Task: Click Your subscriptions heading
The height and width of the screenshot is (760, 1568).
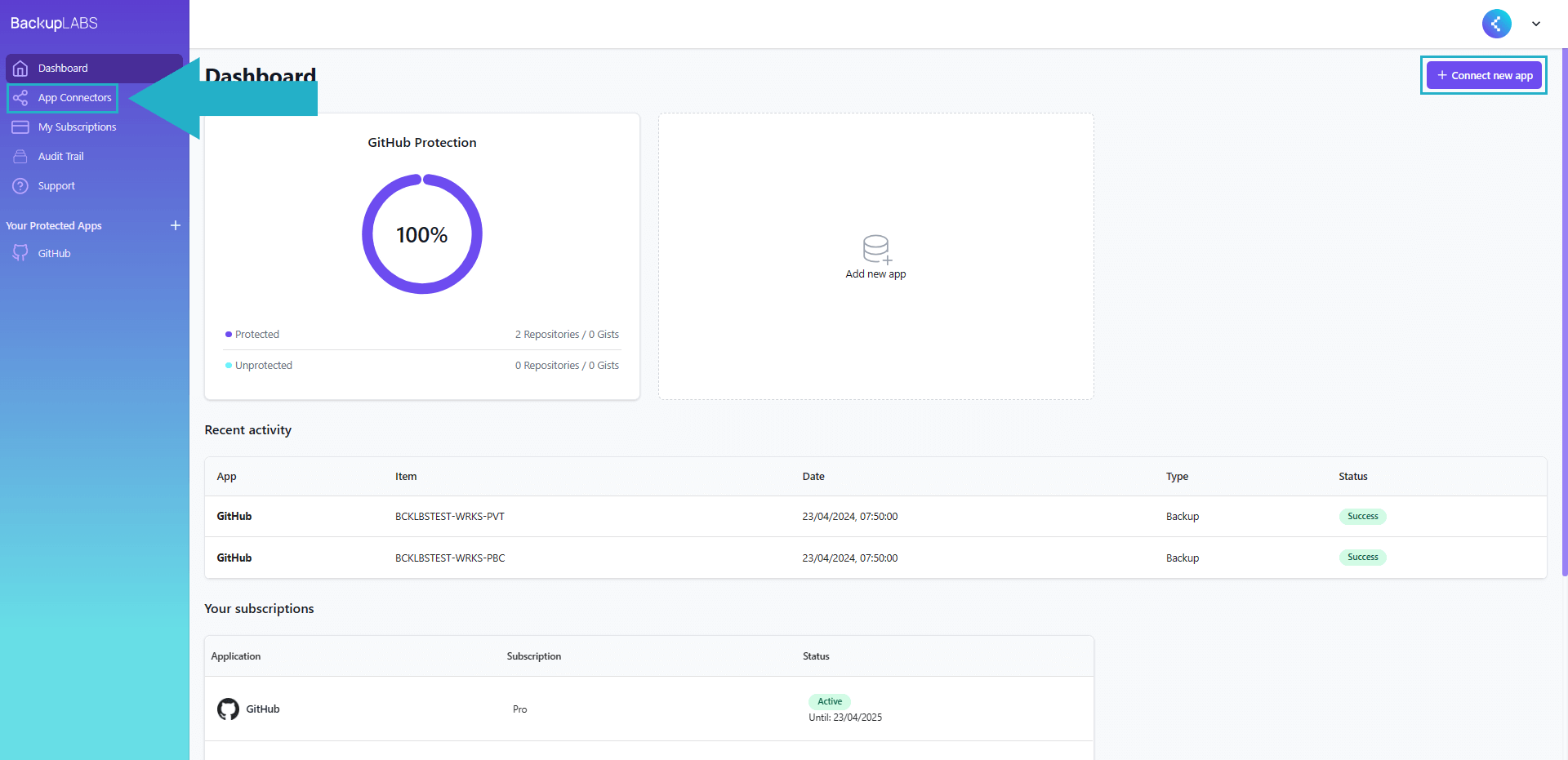Action: tap(259, 609)
